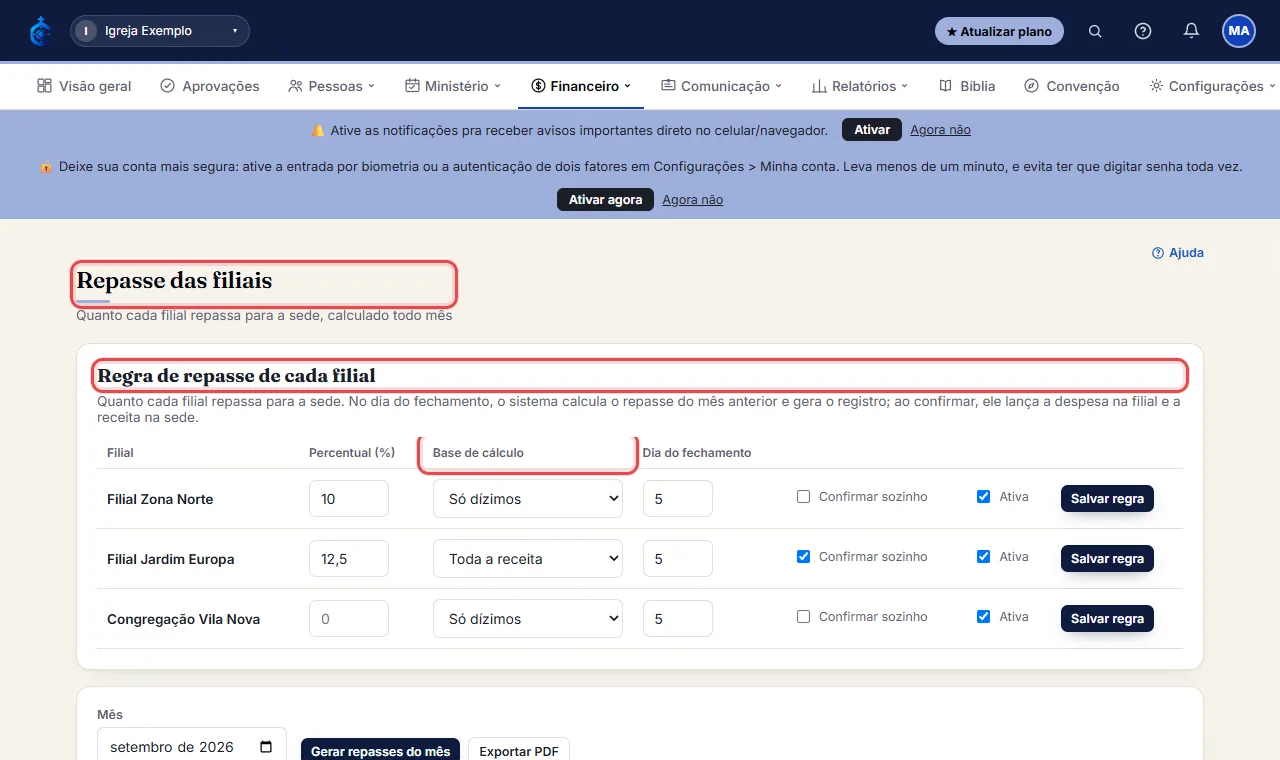
Task: Toggle Confirmar sozinho for Filial Zona Norte
Action: coord(803,496)
